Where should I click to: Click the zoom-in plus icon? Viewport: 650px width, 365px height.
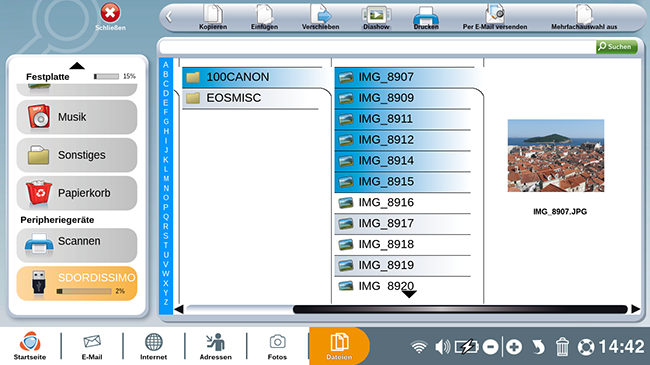click(x=514, y=347)
